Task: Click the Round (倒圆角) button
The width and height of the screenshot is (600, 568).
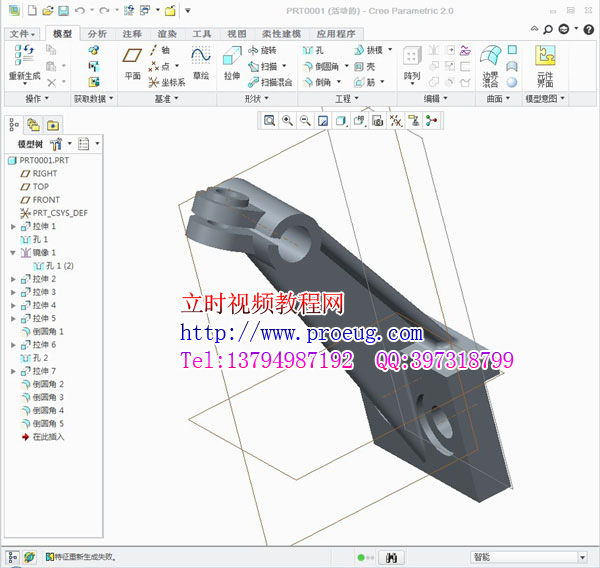Action: tap(321, 67)
